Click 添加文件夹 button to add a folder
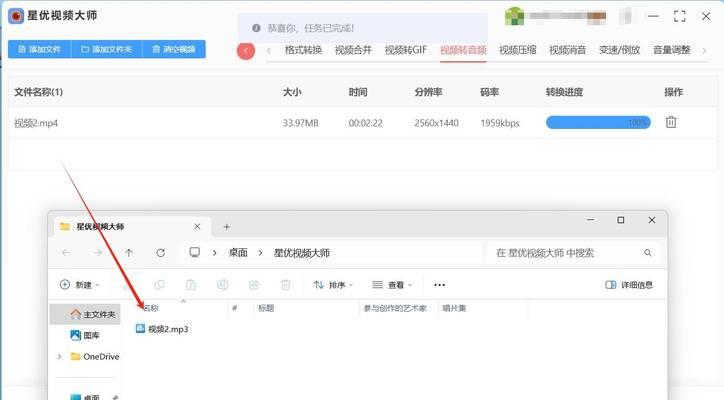The height and width of the screenshot is (400, 724). pos(107,49)
